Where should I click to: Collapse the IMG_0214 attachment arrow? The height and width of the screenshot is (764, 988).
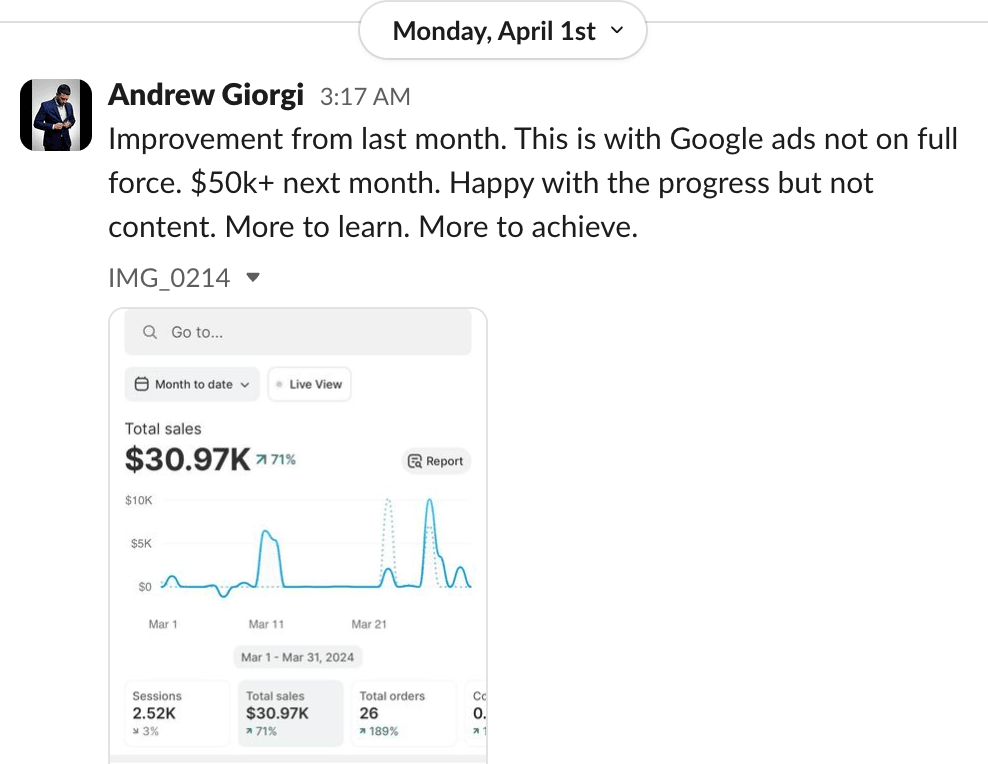[x=253, y=277]
